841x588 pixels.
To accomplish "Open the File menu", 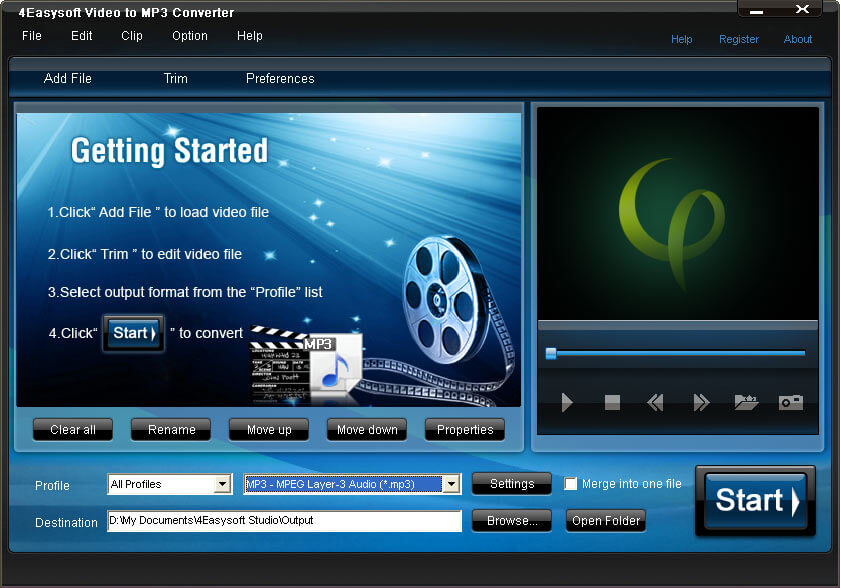I will pos(32,36).
